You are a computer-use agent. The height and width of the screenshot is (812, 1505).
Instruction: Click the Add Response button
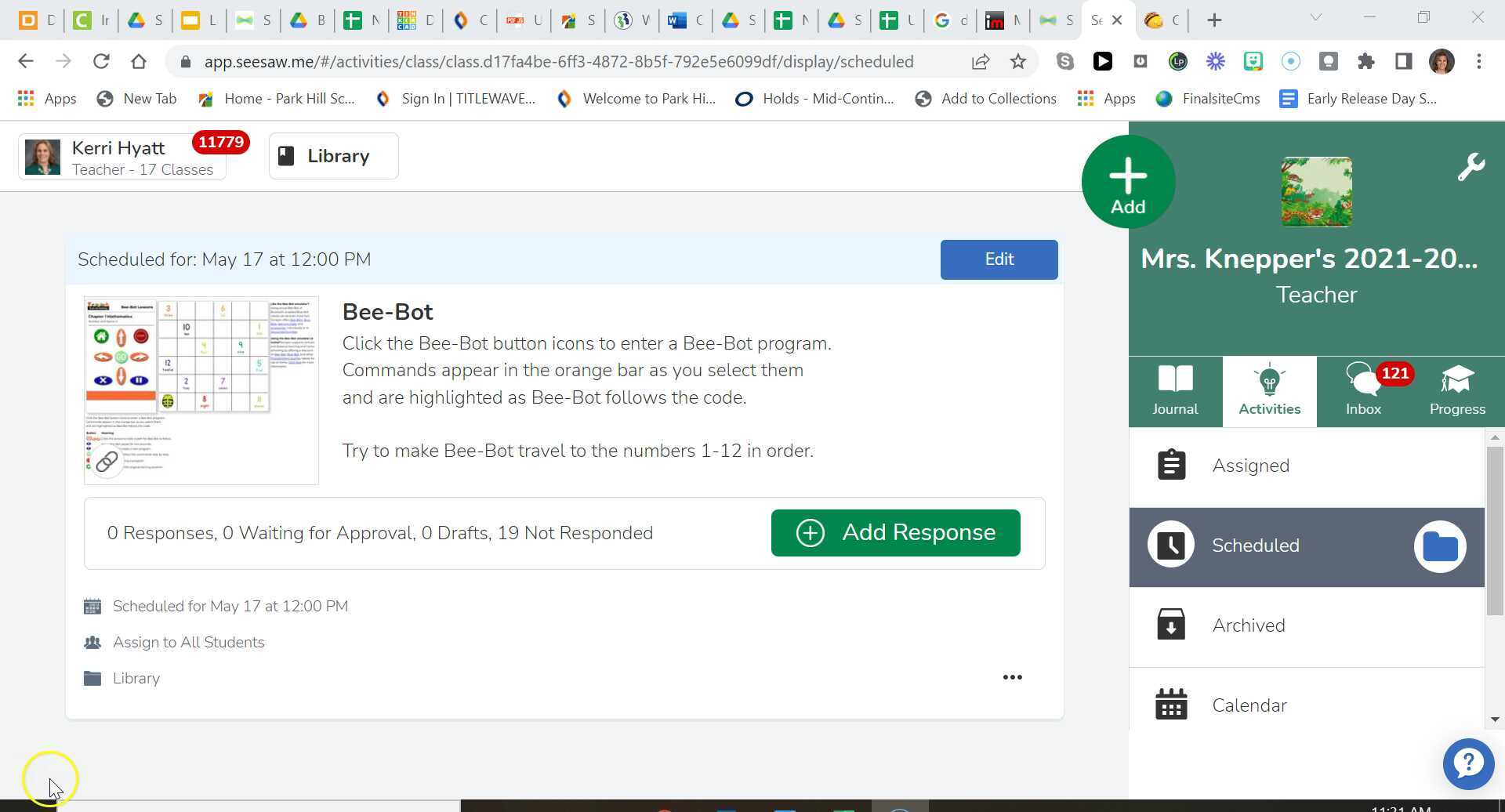pyautogui.click(x=895, y=532)
